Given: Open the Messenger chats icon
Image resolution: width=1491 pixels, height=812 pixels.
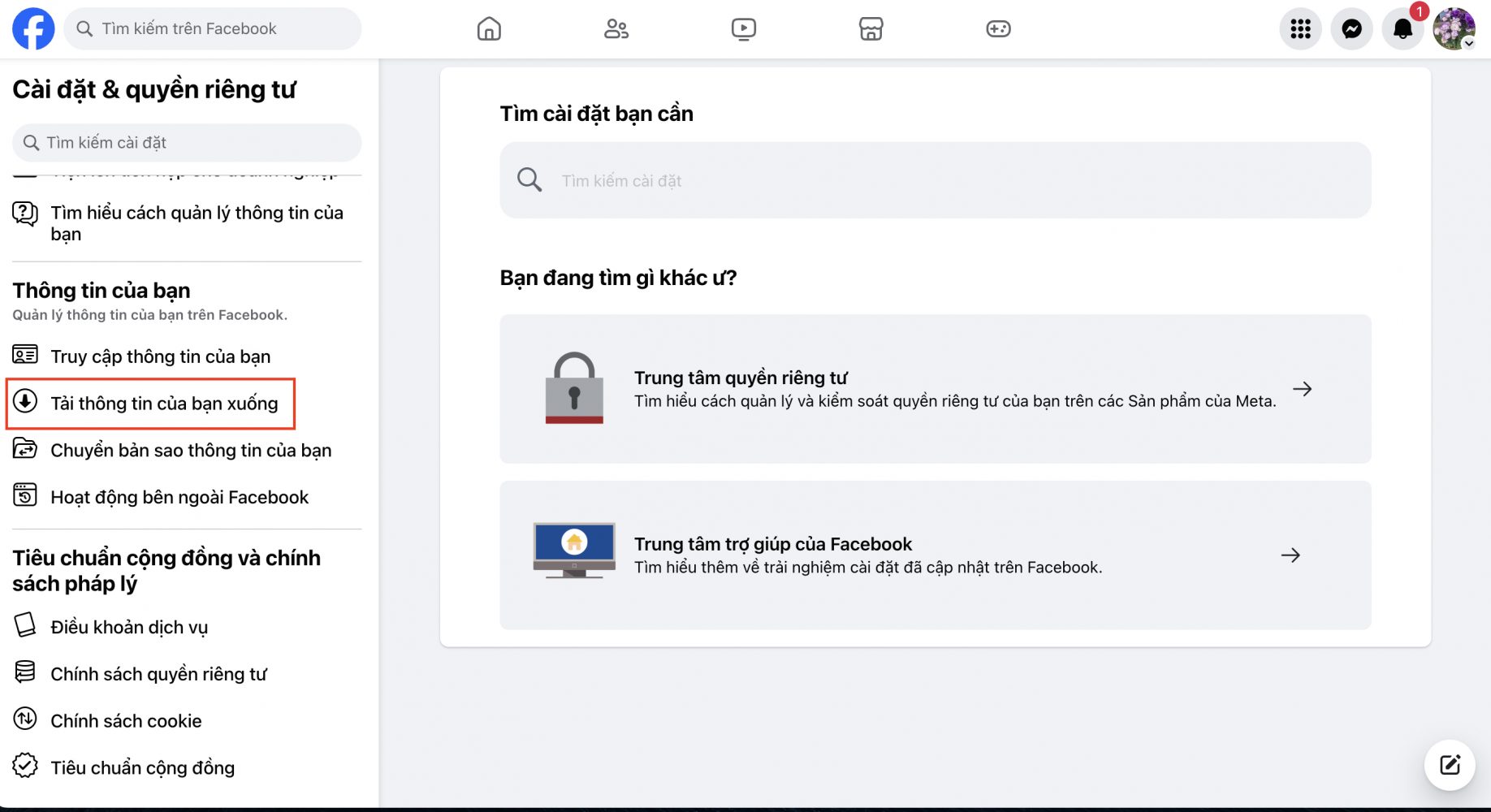Looking at the screenshot, I should pos(1351,29).
